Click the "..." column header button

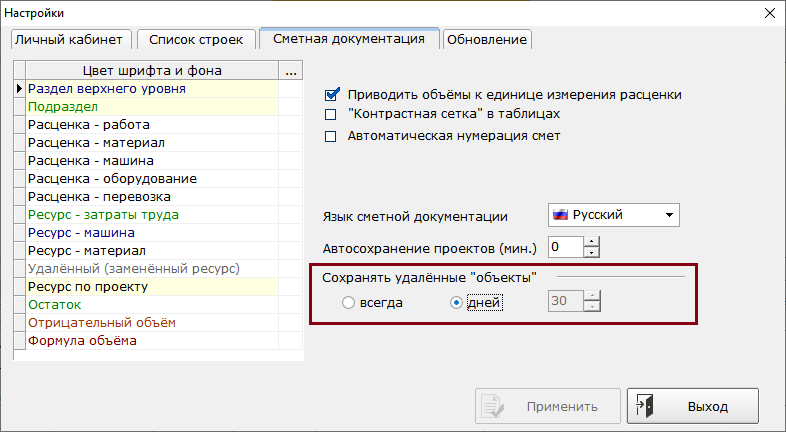[x=291, y=71]
